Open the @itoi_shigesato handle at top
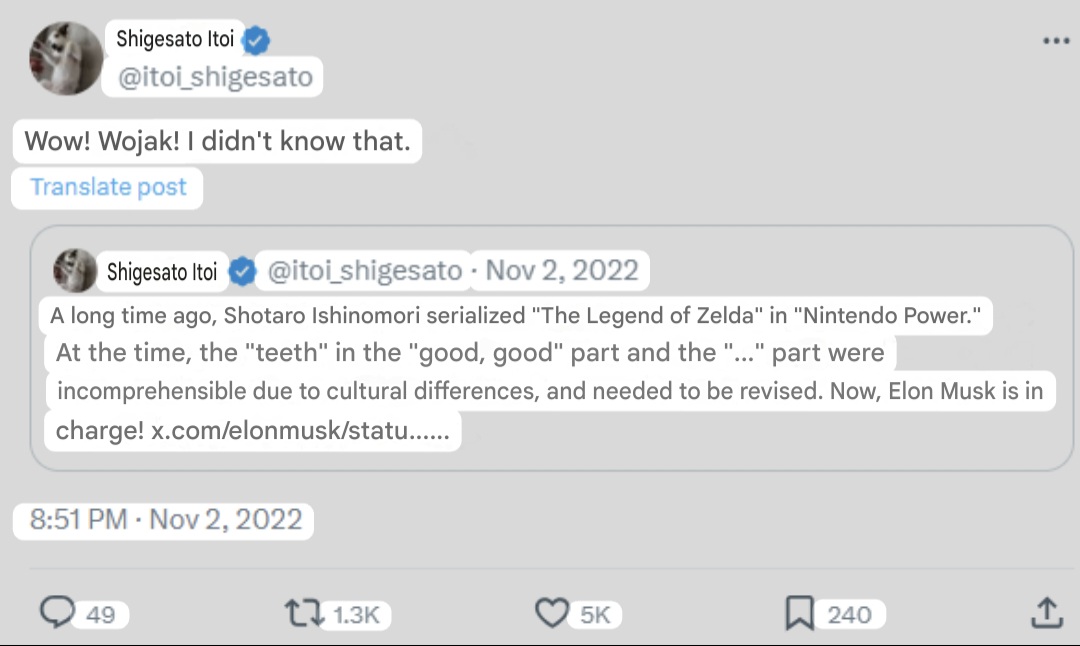Viewport: 1080px width, 646px height. tap(214, 77)
